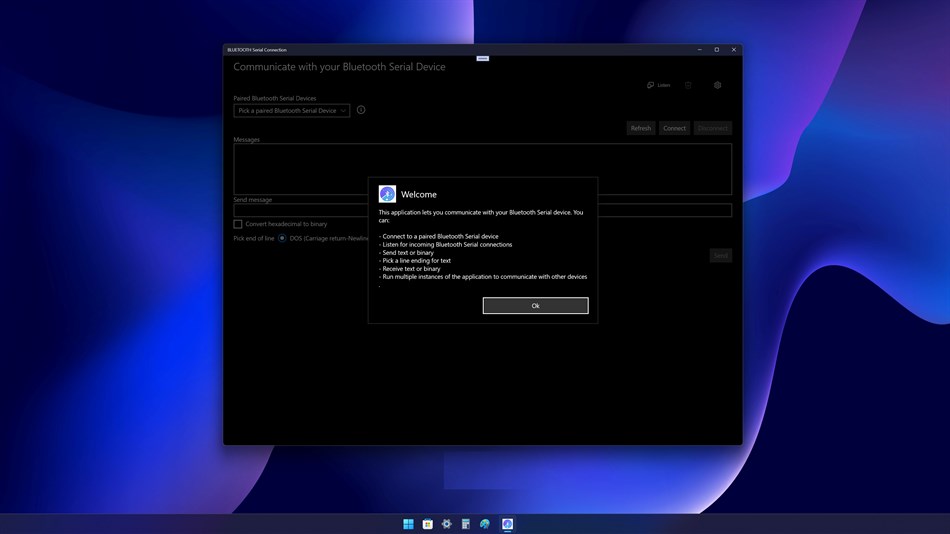Open the Windows Start menu
950x534 pixels.
pos(408,524)
